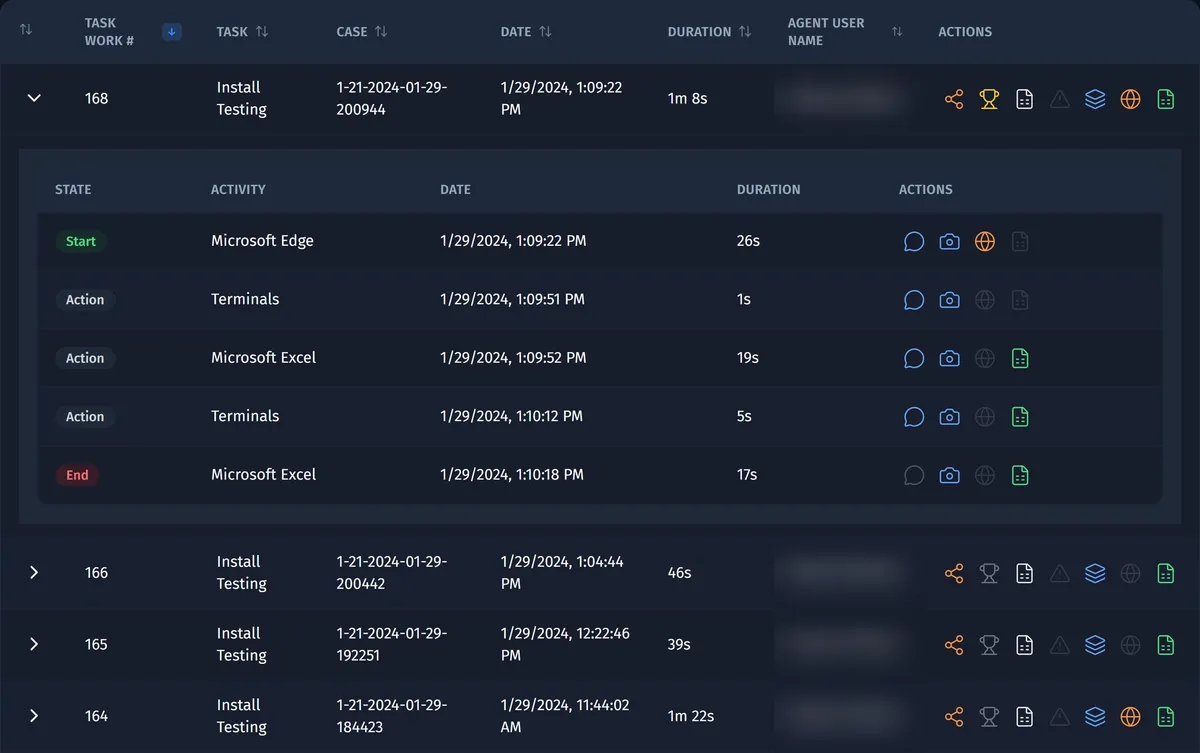Screen dimensions: 1200x753
Task: Sort by the Duration column header
Action: pyautogui.click(x=745, y=32)
